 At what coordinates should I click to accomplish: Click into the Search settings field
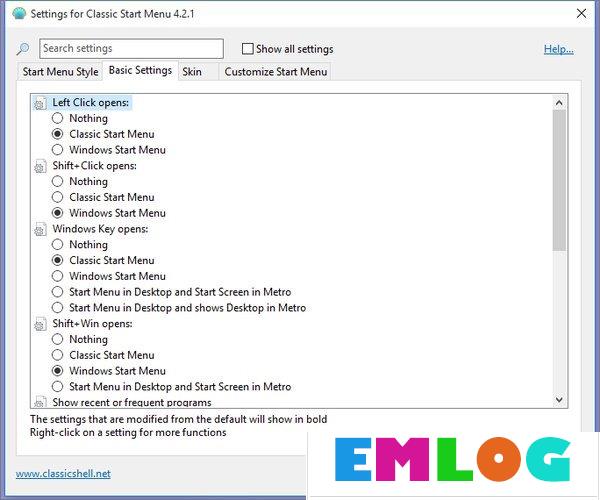pos(131,49)
